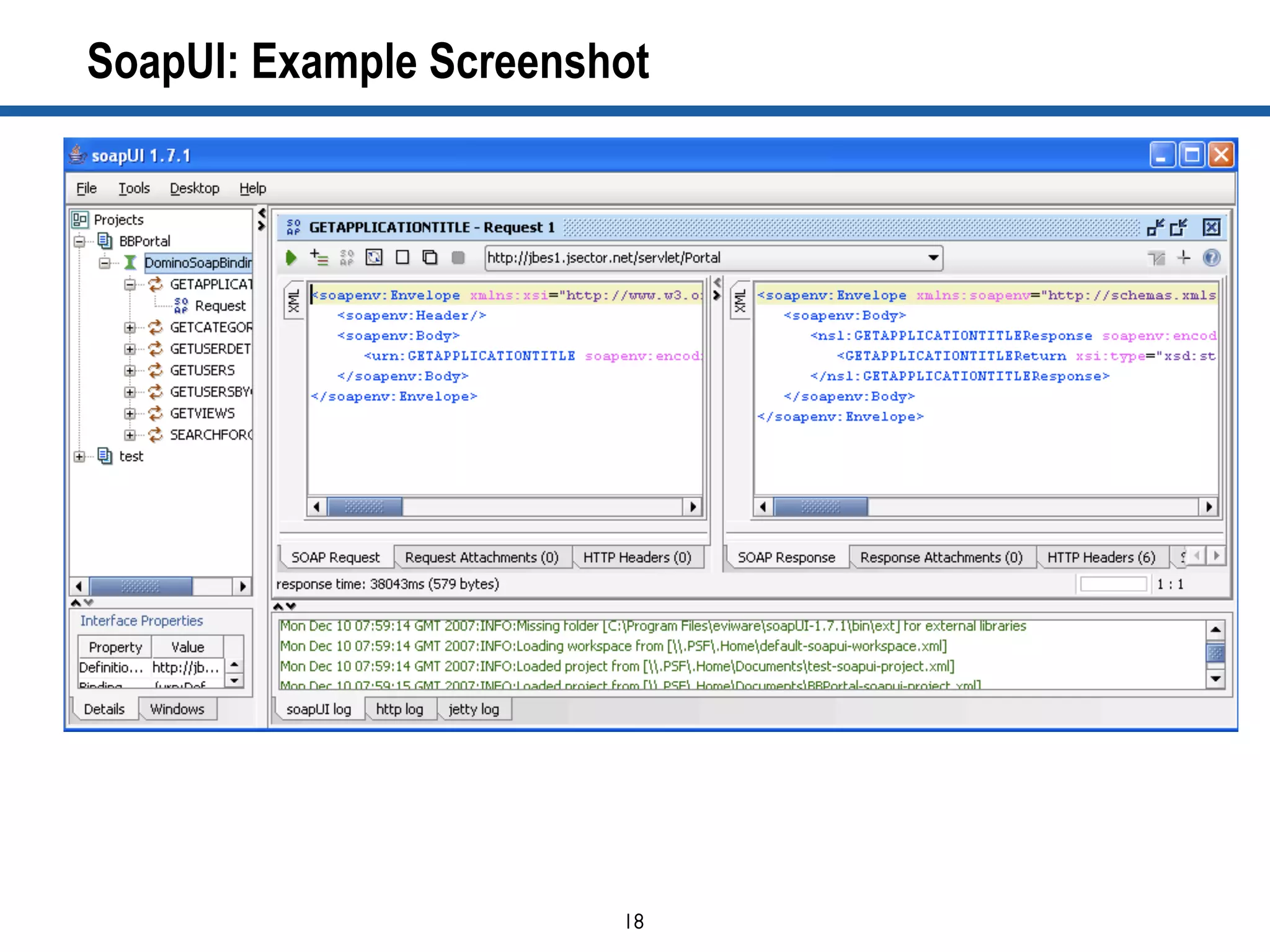The image size is (1270, 952).
Task: Select Request item under GETAPPLICAT
Action: [220, 306]
